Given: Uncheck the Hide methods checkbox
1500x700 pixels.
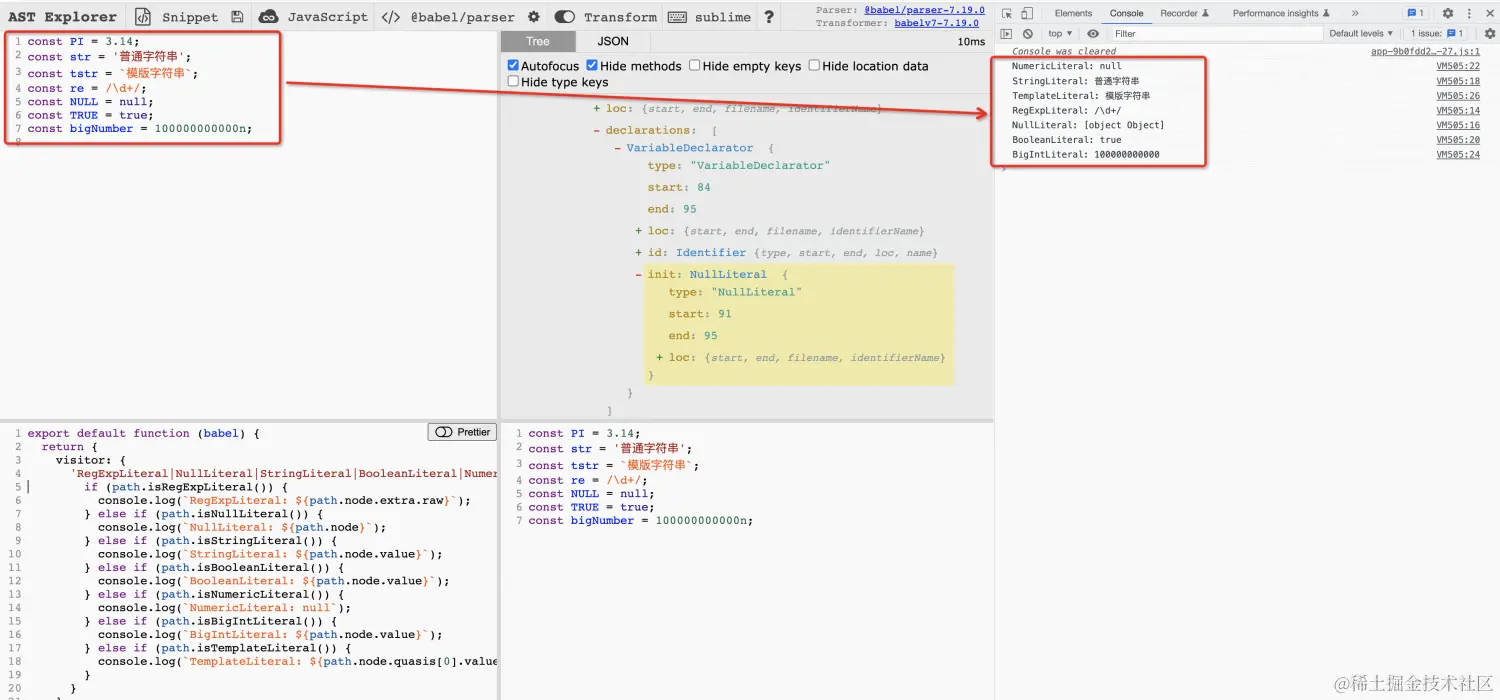Looking at the screenshot, I should click(592, 65).
